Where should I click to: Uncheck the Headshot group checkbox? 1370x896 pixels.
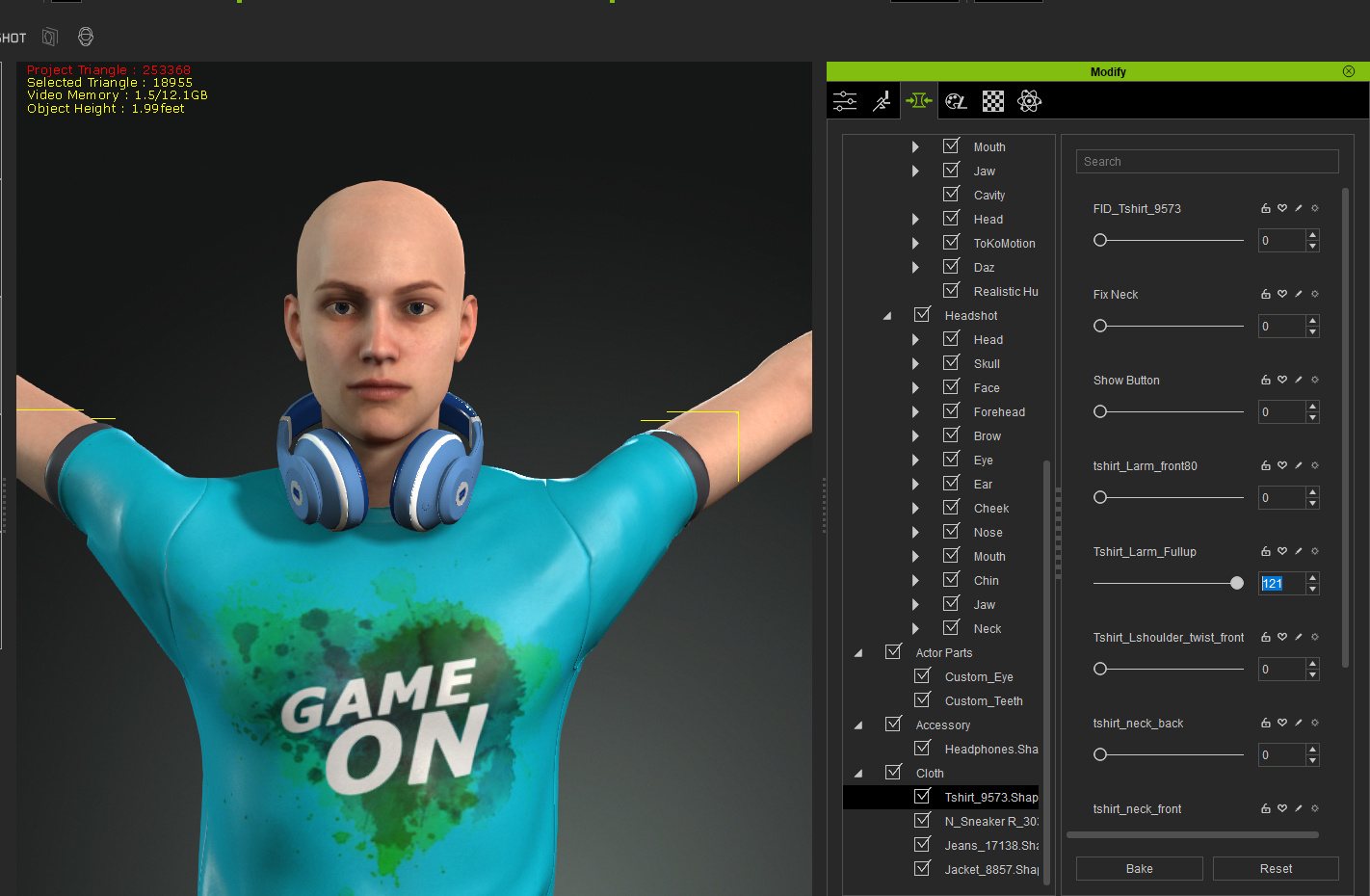click(x=922, y=314)
